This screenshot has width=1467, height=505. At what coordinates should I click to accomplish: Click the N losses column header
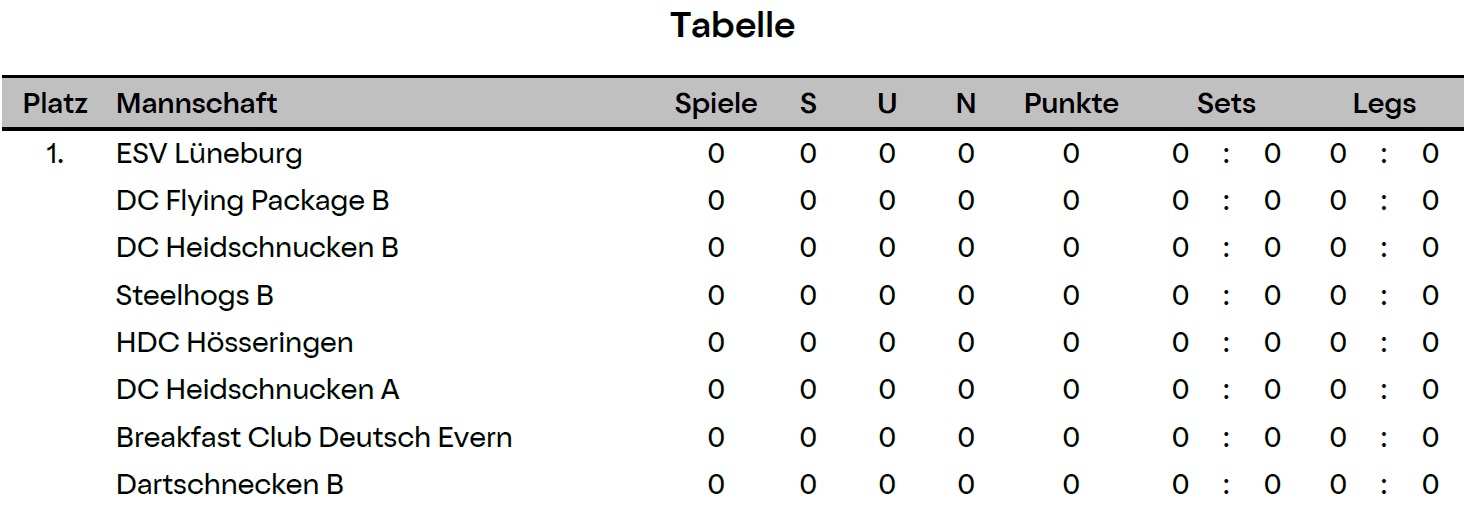pyautogui.click(x=965, y=104)
